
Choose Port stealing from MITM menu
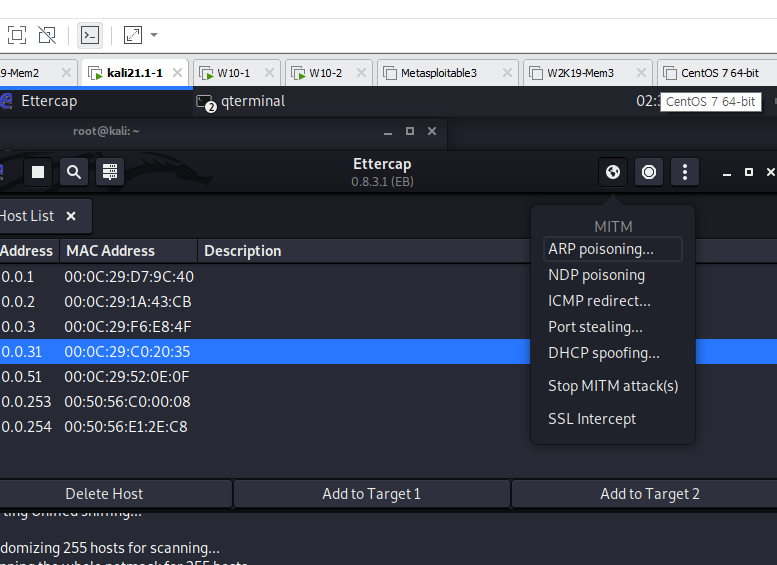[613, 327]
